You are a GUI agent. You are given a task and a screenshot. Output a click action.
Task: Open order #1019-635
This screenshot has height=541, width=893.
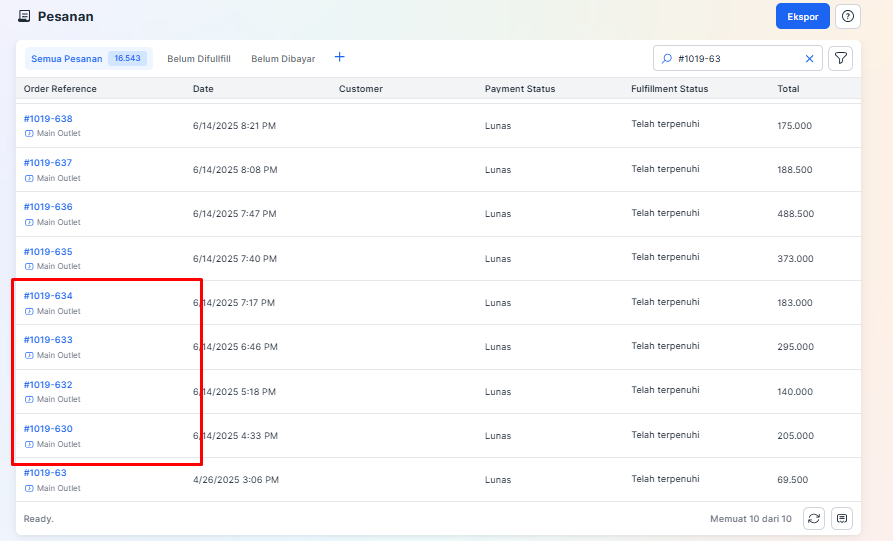(48, 252)
